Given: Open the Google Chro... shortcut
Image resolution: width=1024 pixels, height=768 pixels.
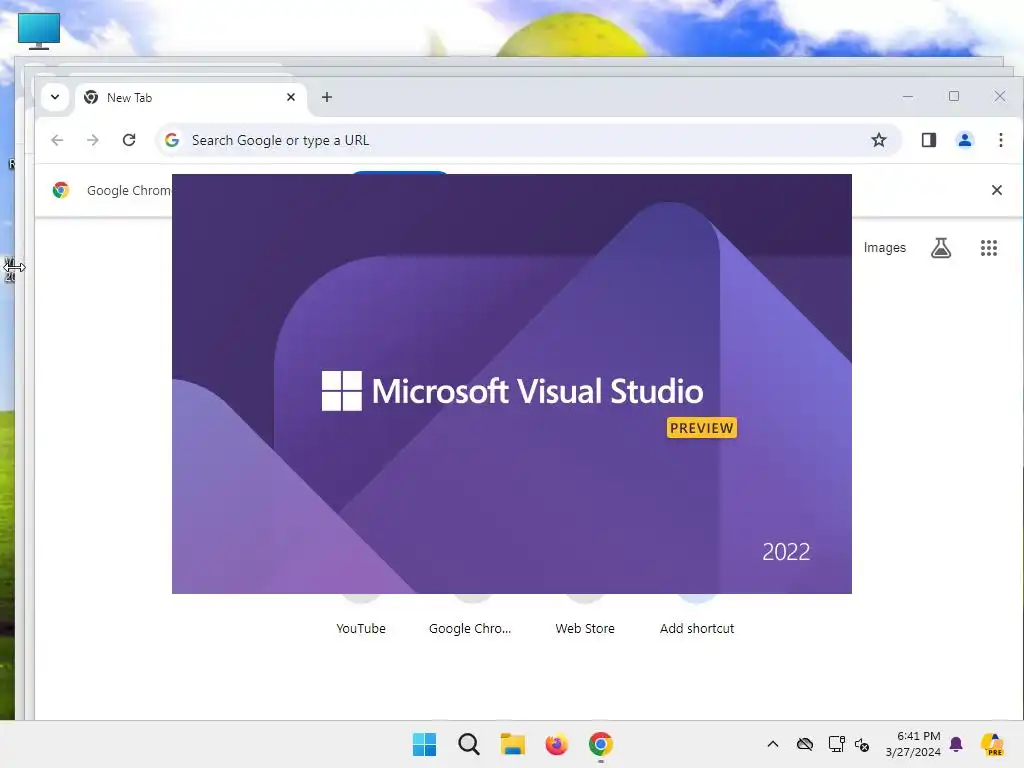Looking at the screenshot, I should tap(470, 628).
